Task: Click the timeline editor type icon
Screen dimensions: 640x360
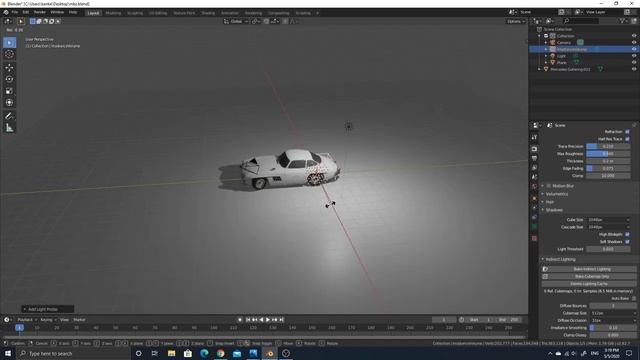Action: (x=7, y=320)
